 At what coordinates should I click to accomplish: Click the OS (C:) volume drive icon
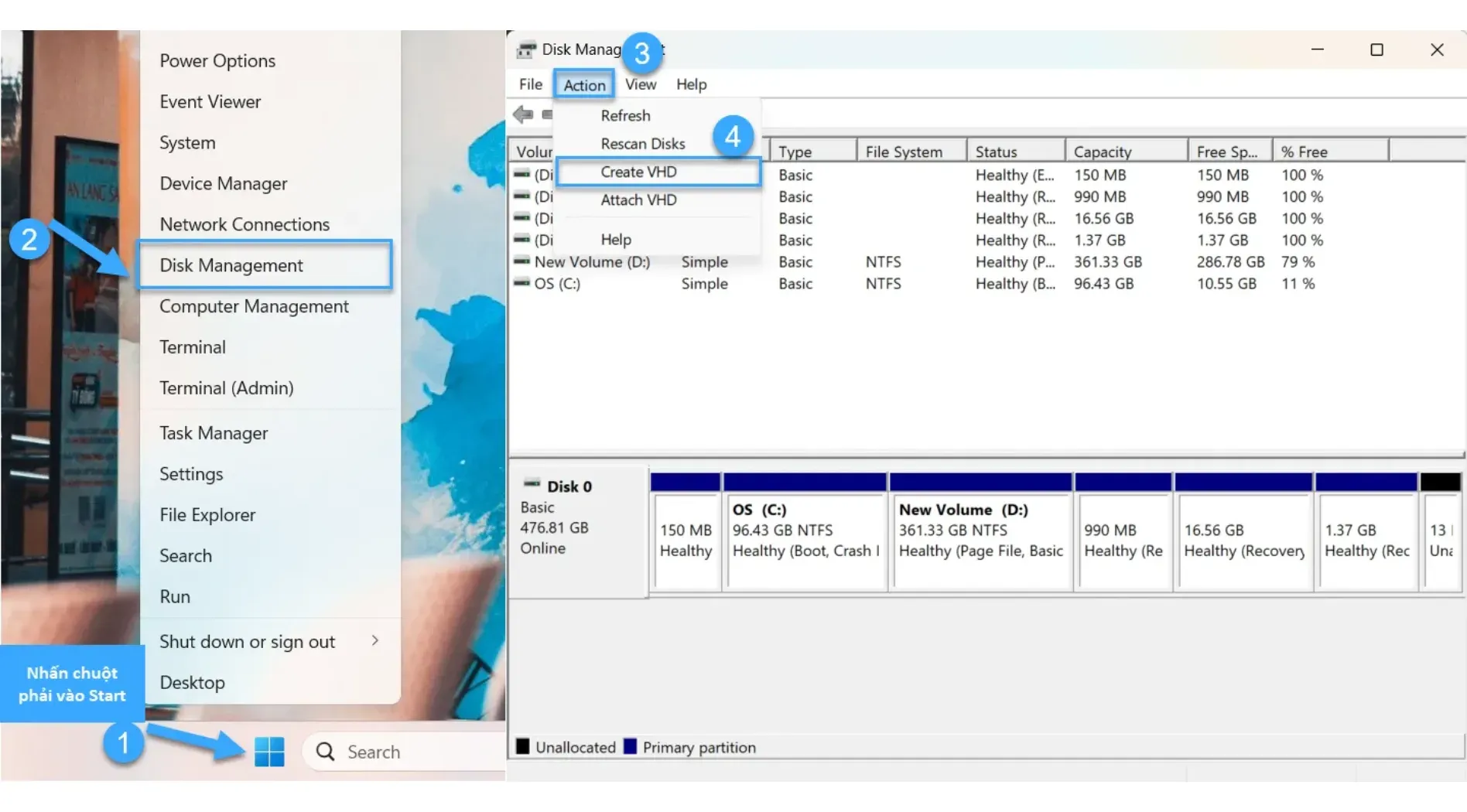[522, 283]
